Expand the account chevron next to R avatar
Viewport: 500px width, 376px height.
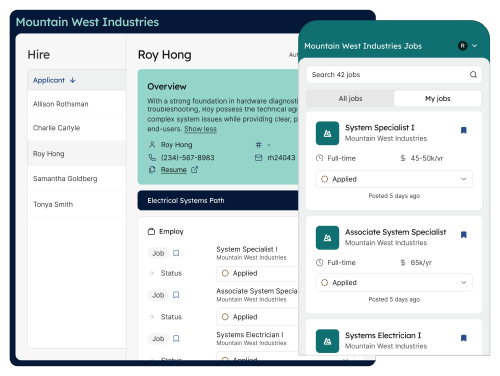click(475, 46)
